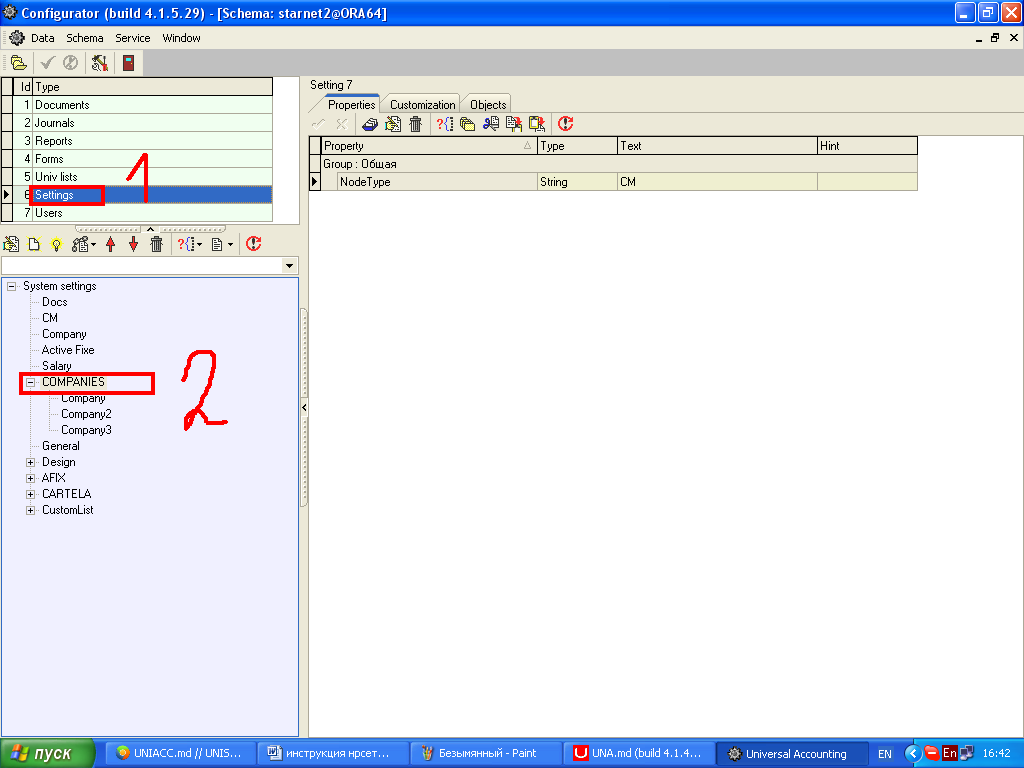Screen dimensions: 1024x768
Task: Click the red refresh icon in Properties toolbar
Action: tap(566, 123)
